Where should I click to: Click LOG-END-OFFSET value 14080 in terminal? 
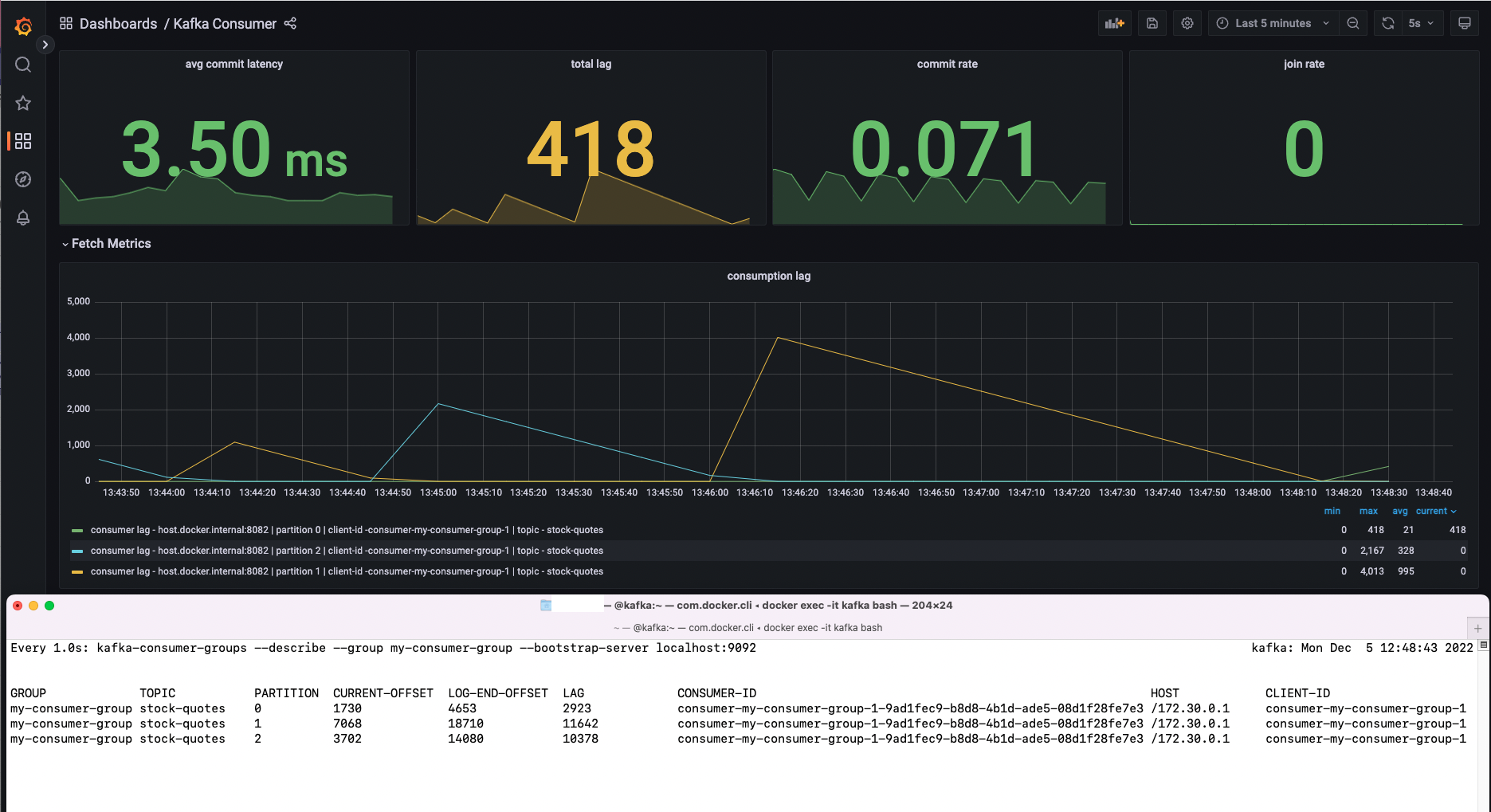466,739
